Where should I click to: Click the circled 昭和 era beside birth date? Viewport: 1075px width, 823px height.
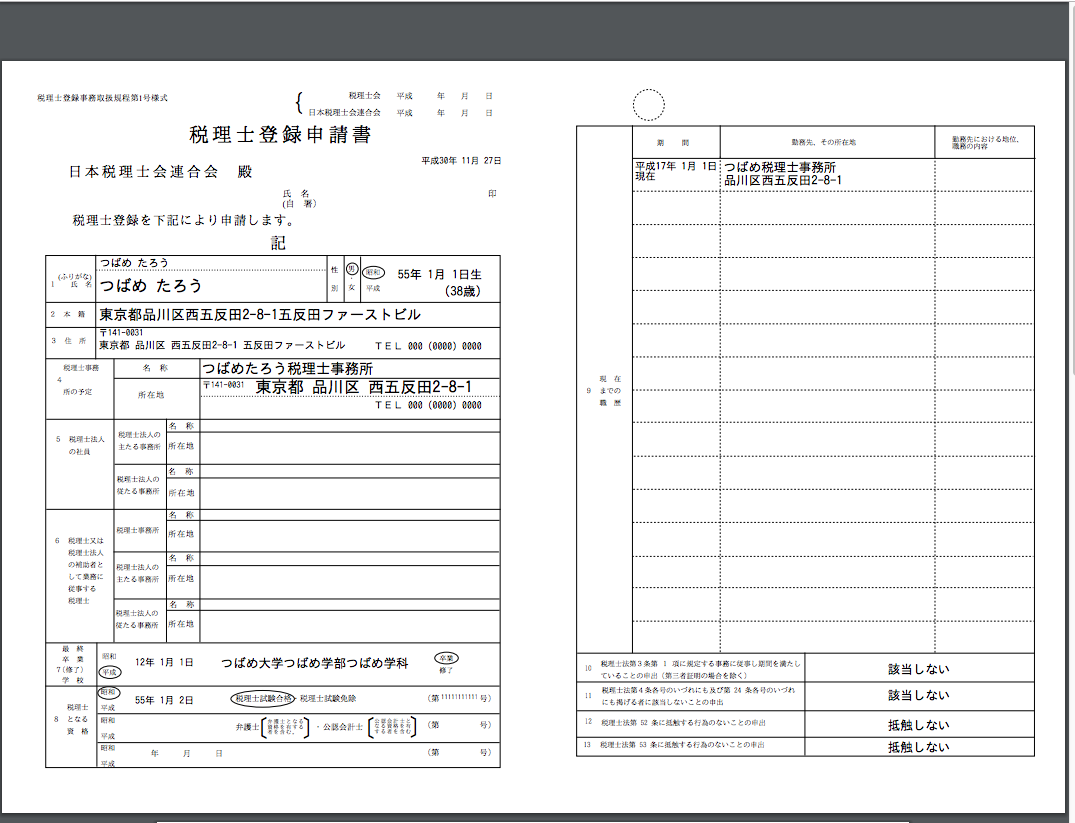pos(374,272)
